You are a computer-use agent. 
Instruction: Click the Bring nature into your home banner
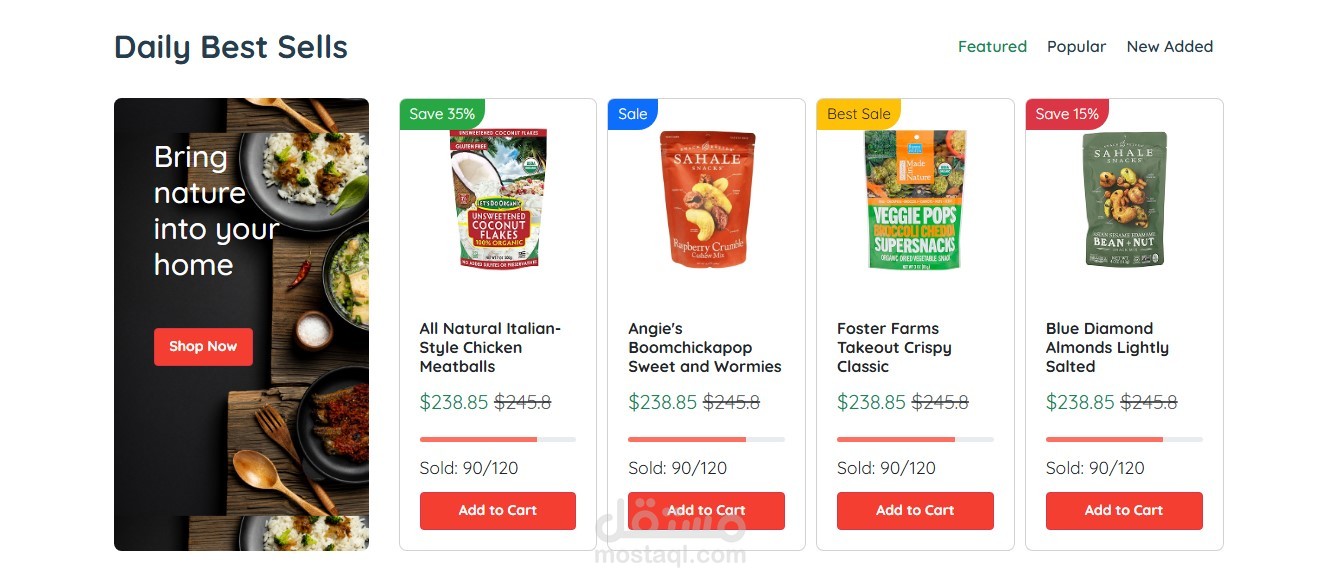click(241, 324)
